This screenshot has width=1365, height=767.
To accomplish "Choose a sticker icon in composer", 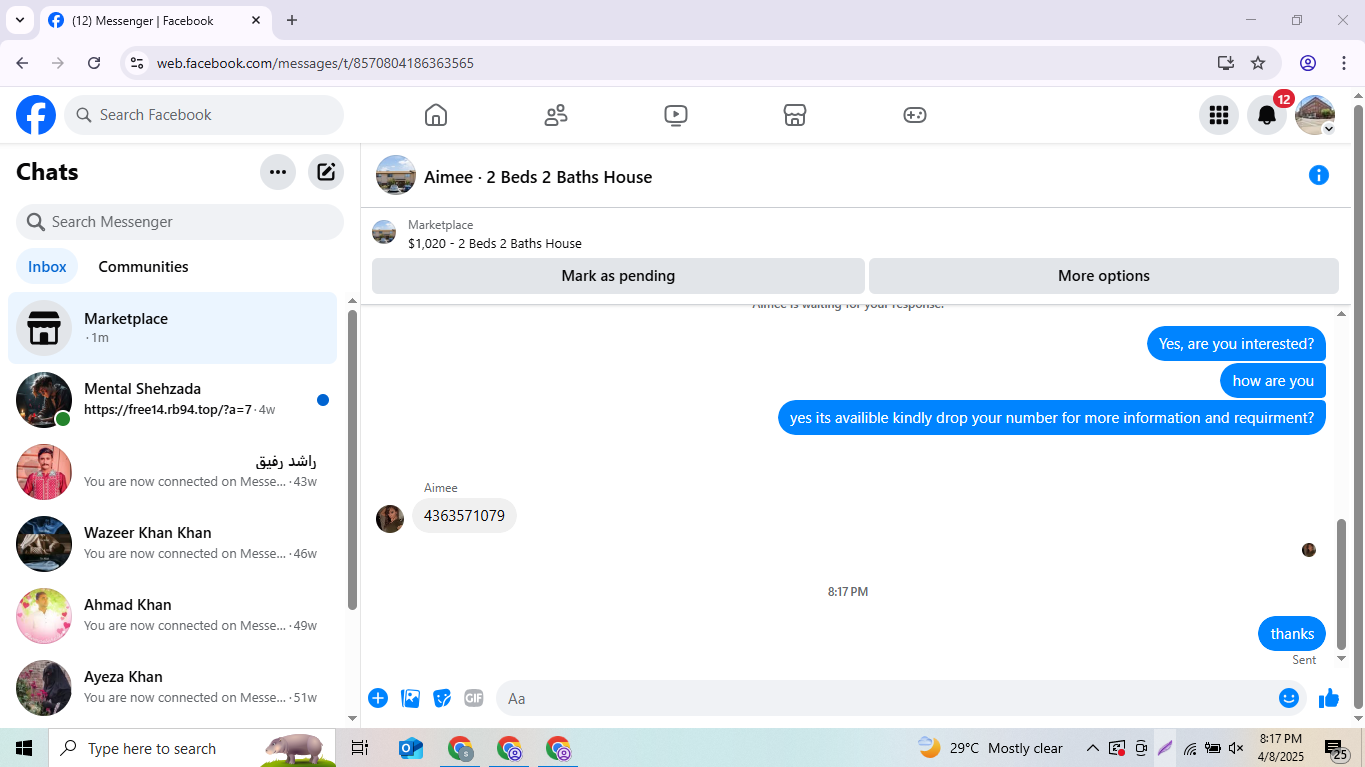I will pos(442,698).
